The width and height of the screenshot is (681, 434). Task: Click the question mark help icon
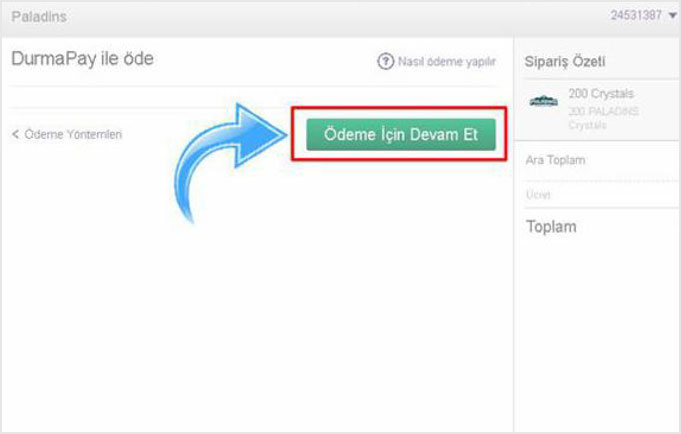coord(385,62)
